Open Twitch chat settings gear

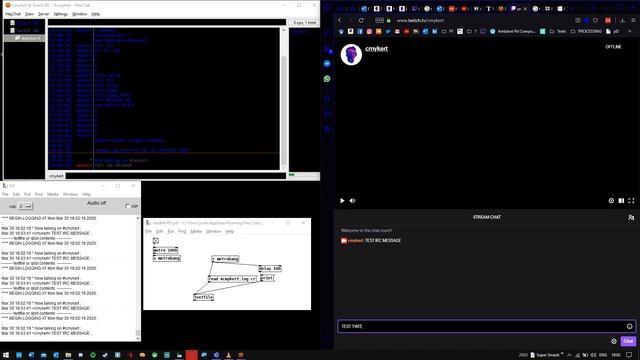pyautogui.click(x=614, y=341)
